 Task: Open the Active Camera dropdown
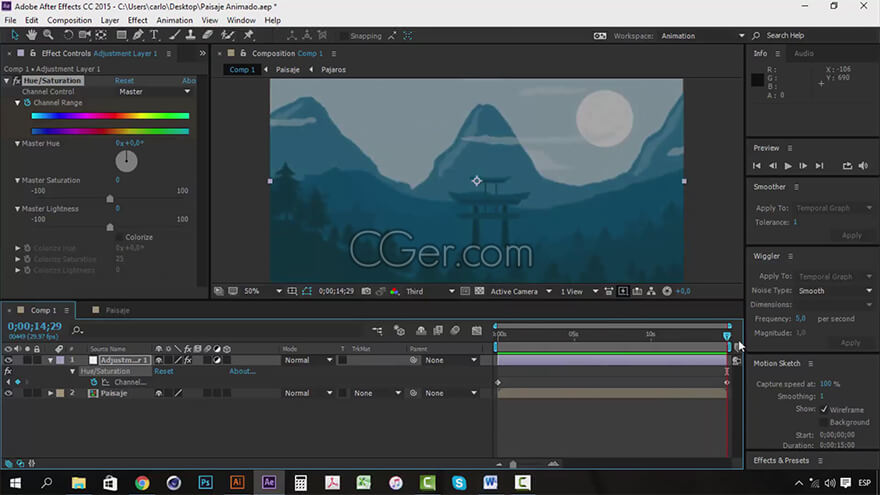click(521, 291)
